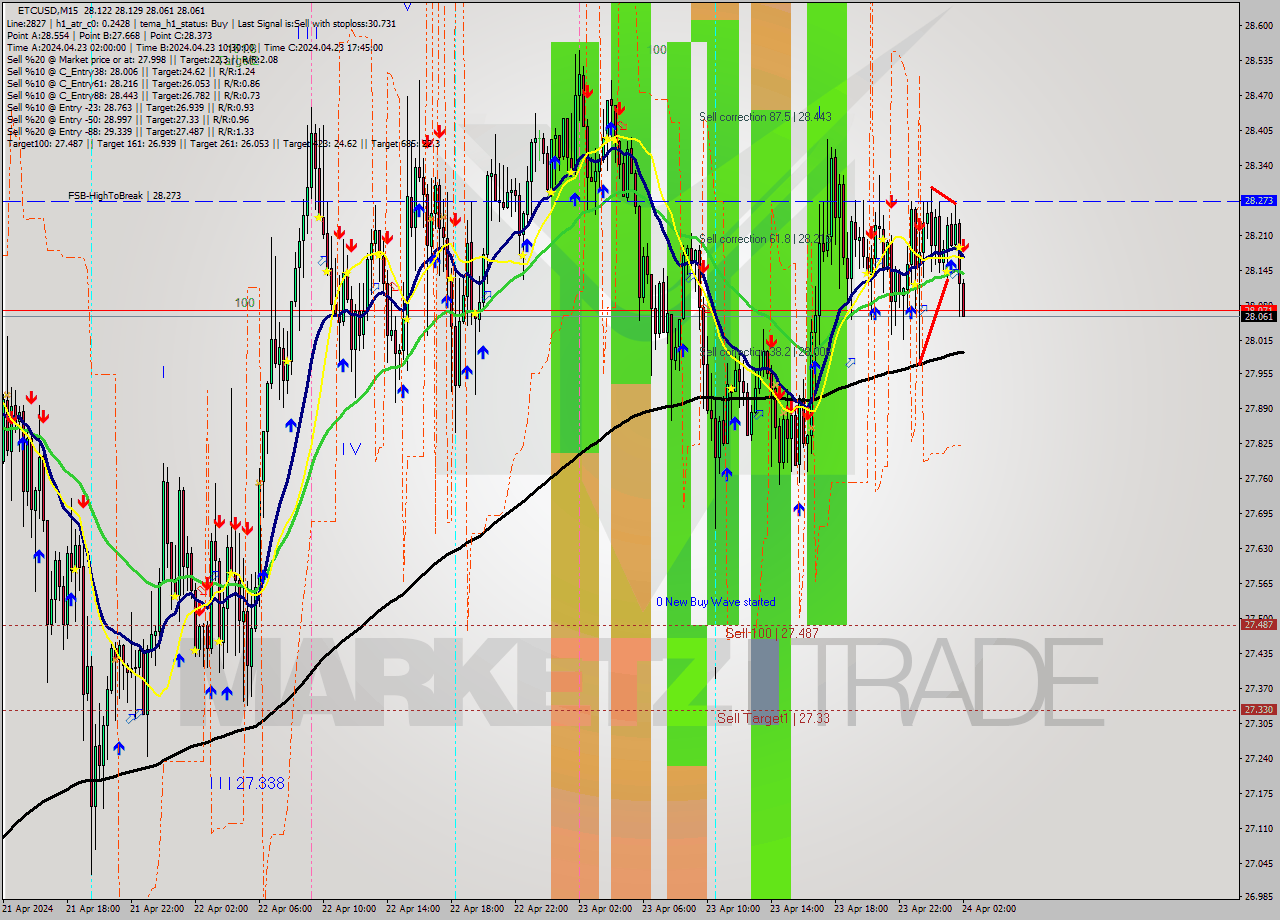Click the 27.175 price axis label
The image size is (1280, 920).
click(x=1258, y=794)
